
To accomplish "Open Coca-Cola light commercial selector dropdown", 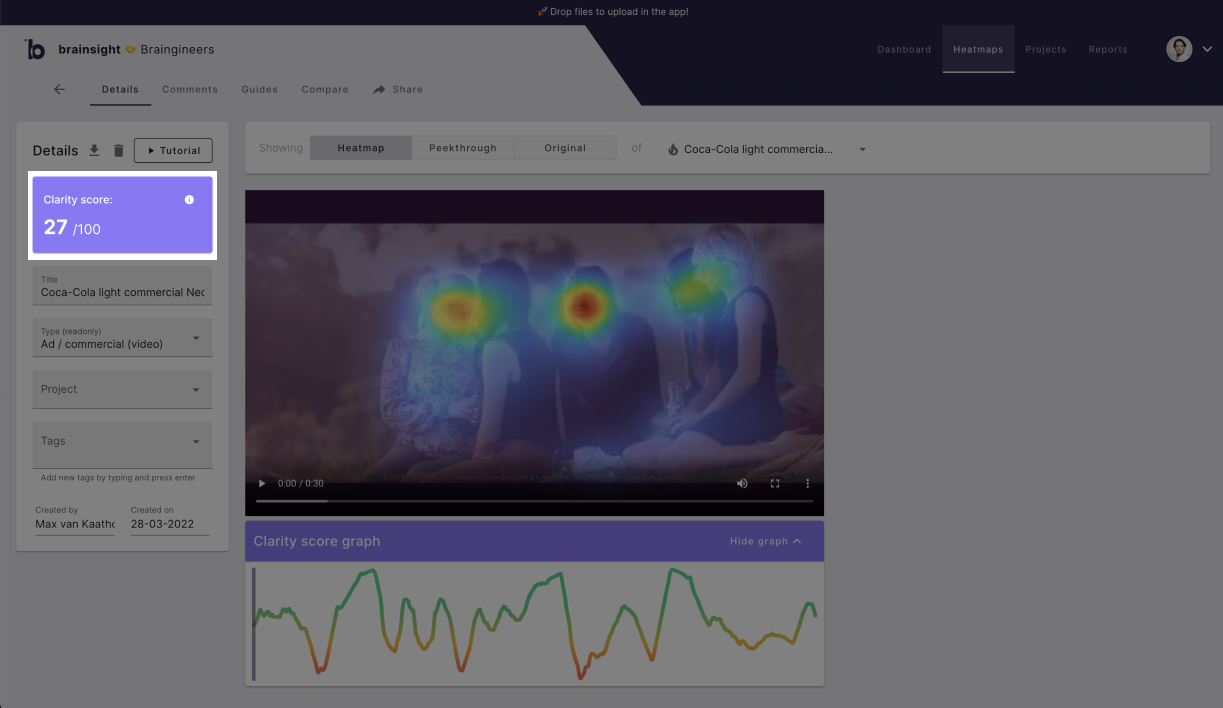I will [766, 149].
